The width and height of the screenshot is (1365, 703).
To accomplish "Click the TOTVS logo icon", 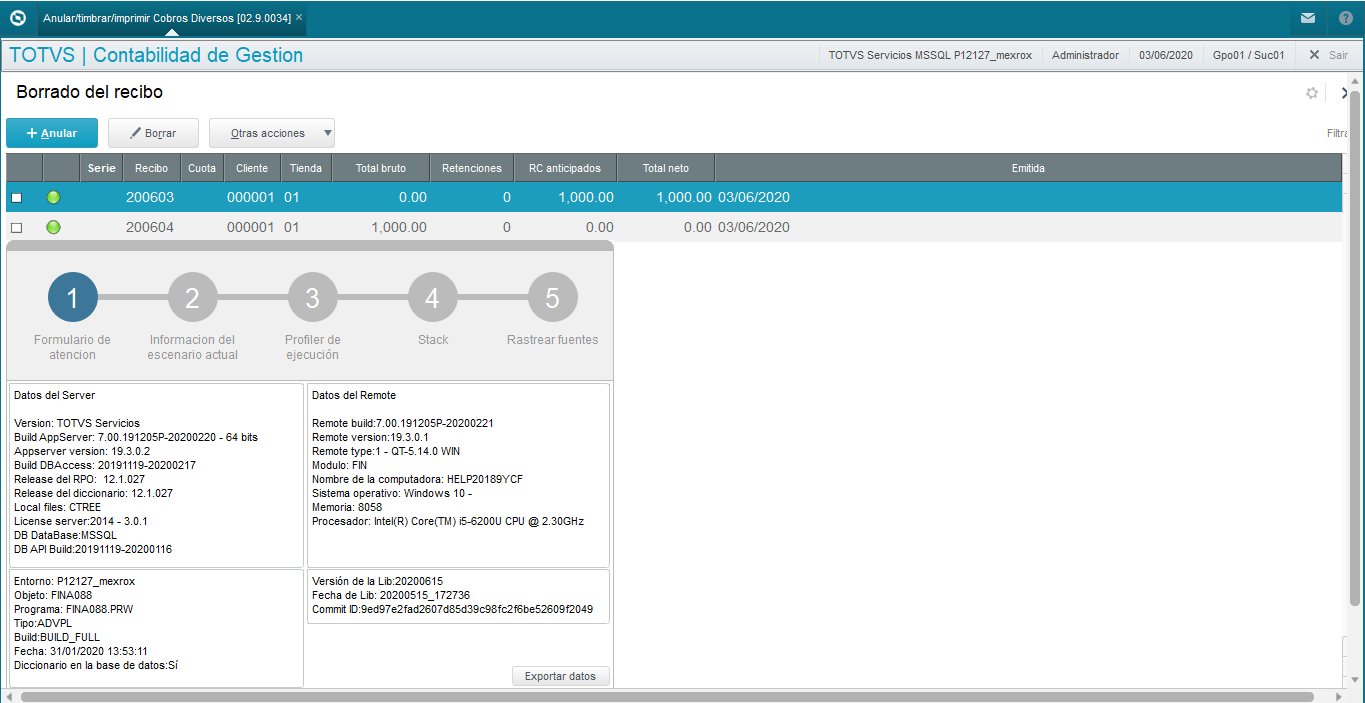I will click(17, 17).
